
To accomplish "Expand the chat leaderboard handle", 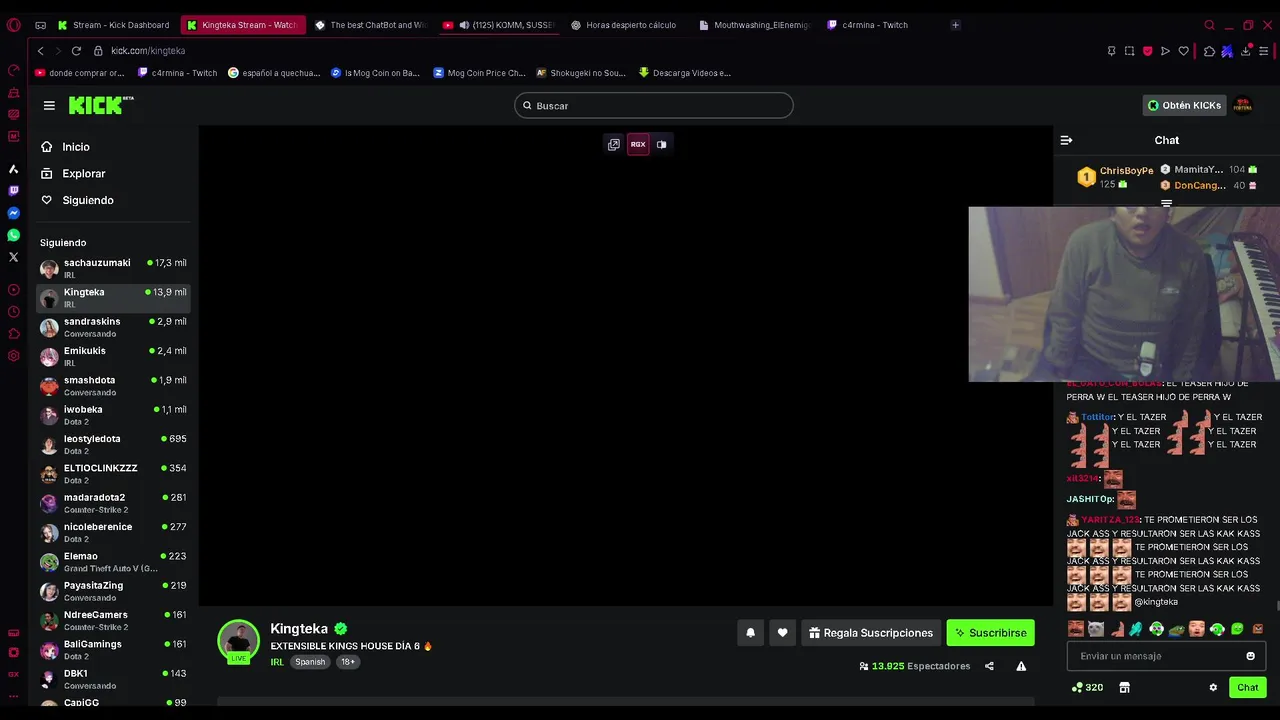I will pyautogui.click(x=1166, y=203).
